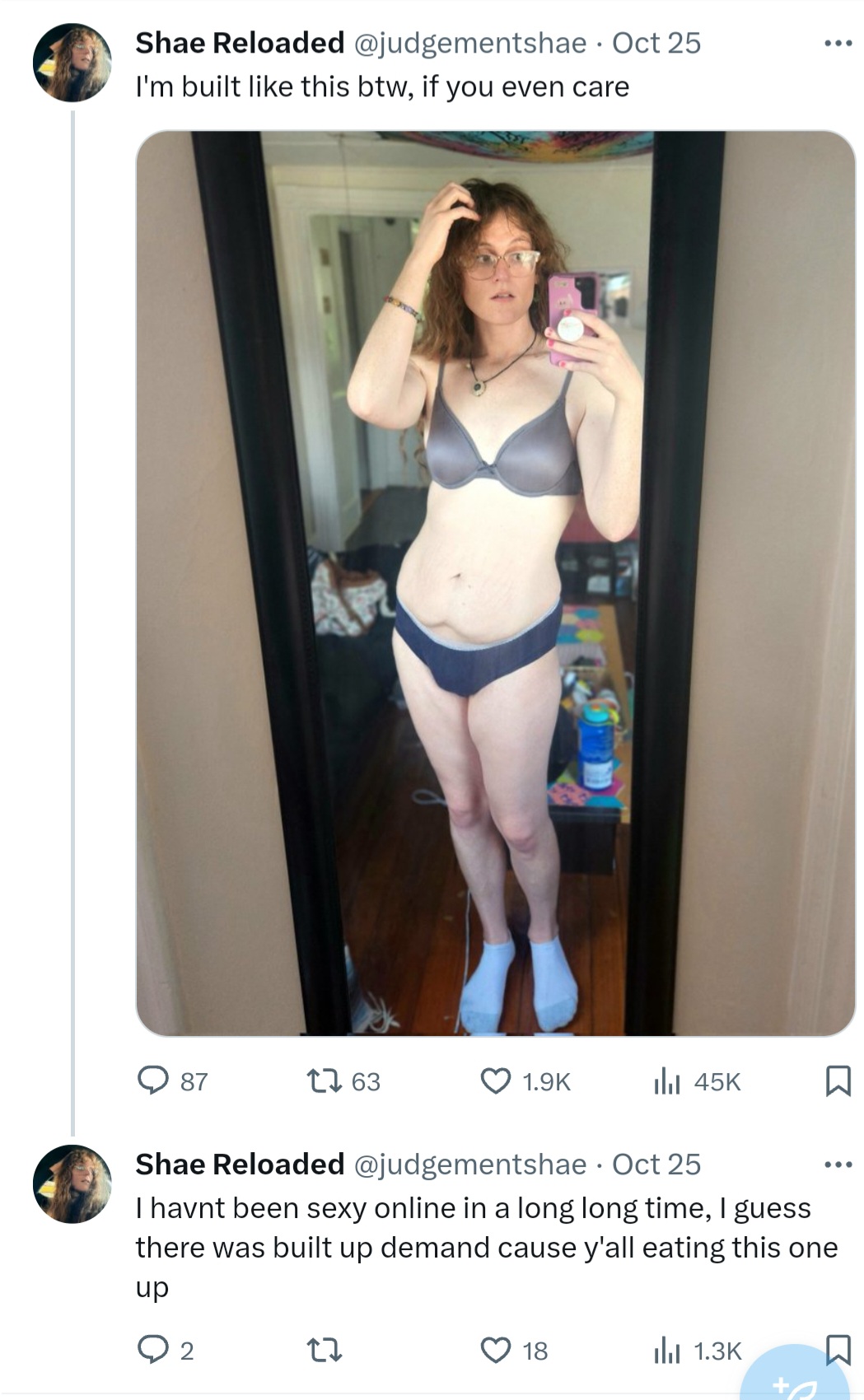
Task: View analytics showing 45K views
Action: click(x=666, y=1080)
